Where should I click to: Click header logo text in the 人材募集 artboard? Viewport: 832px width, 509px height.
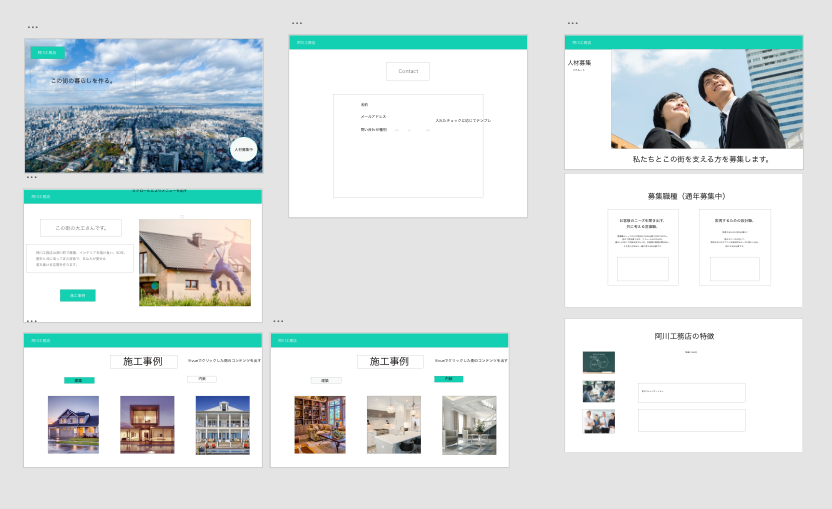pos(582,42)
